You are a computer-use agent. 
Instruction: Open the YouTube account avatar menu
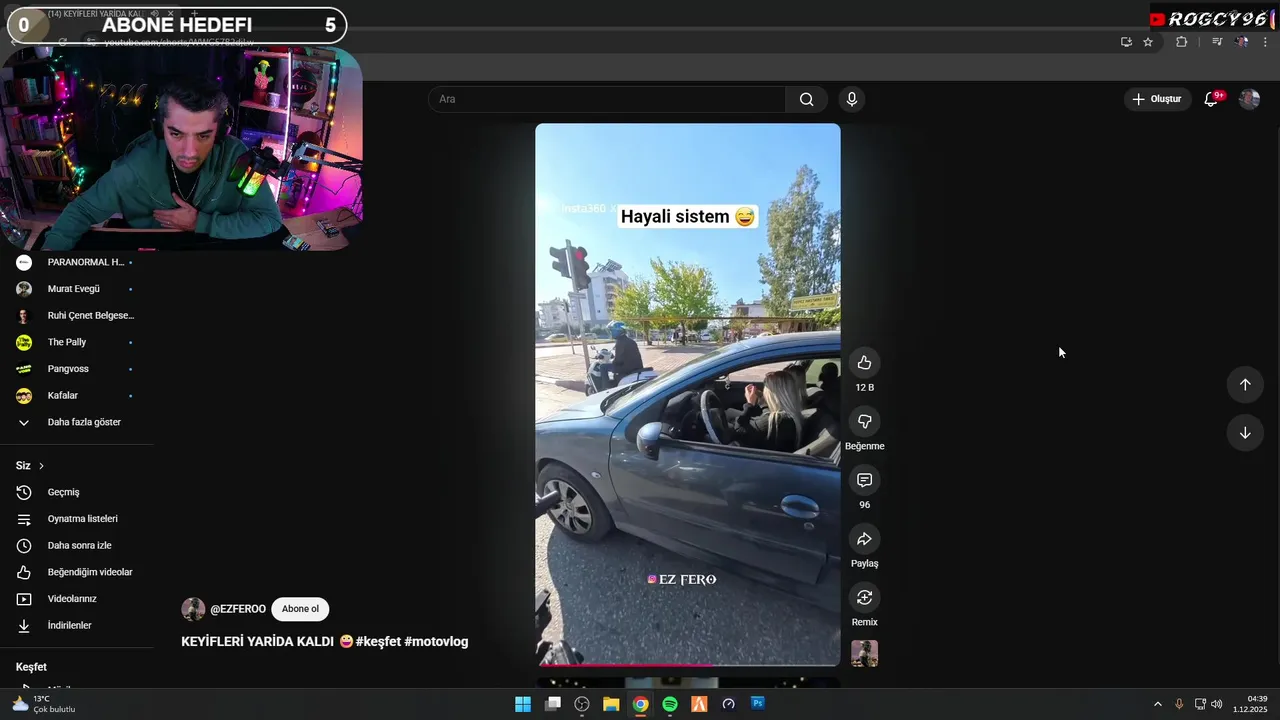[x=1249, y=99]
